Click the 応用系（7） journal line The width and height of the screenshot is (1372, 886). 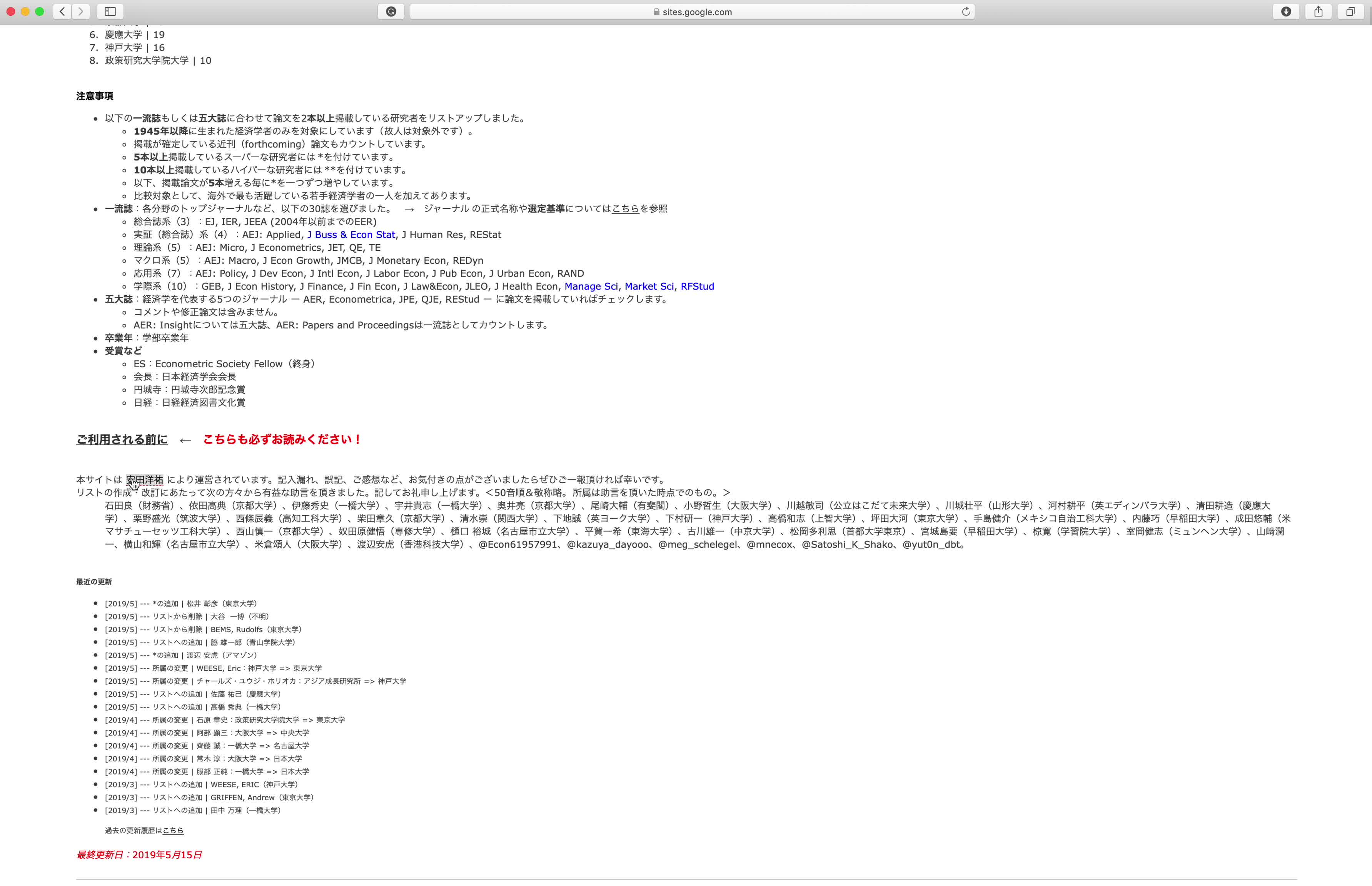[x=359, y=274]
